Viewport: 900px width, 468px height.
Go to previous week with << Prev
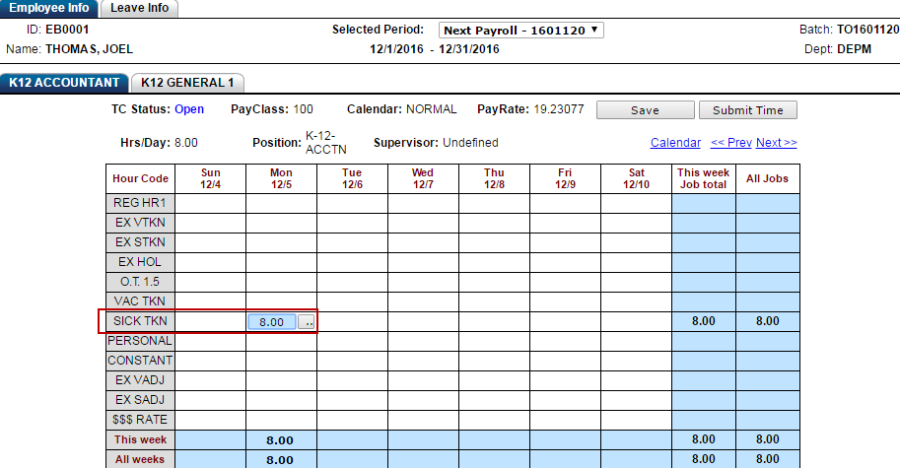point(730,143)
